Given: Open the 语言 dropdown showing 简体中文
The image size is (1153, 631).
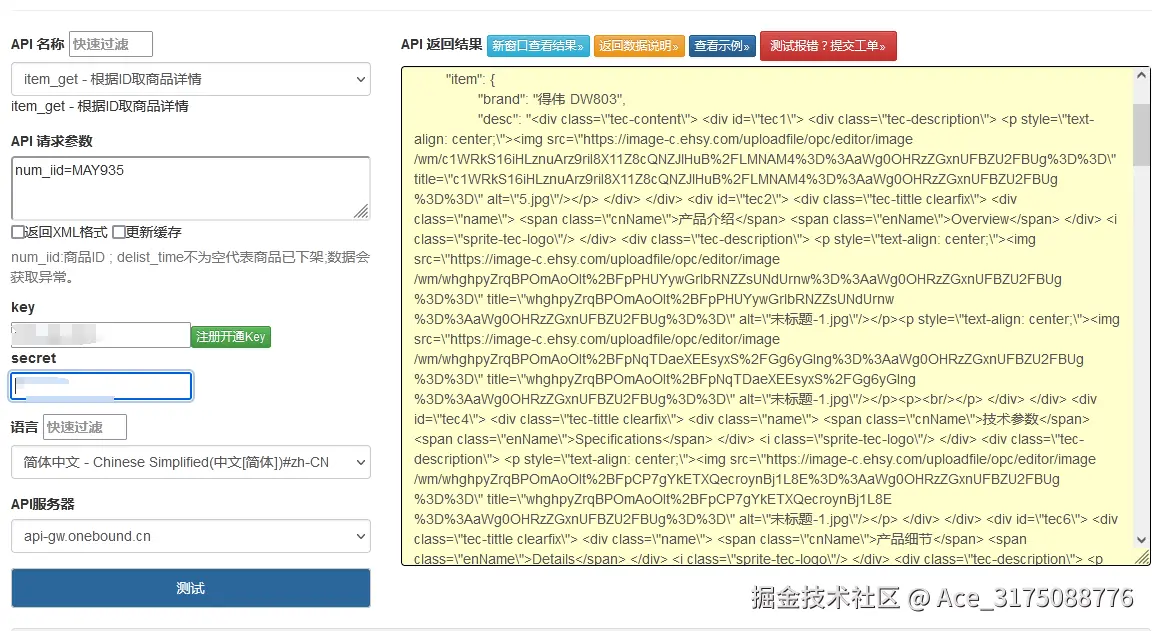Looking at the screenshot, I should click(x=190, y=462).
